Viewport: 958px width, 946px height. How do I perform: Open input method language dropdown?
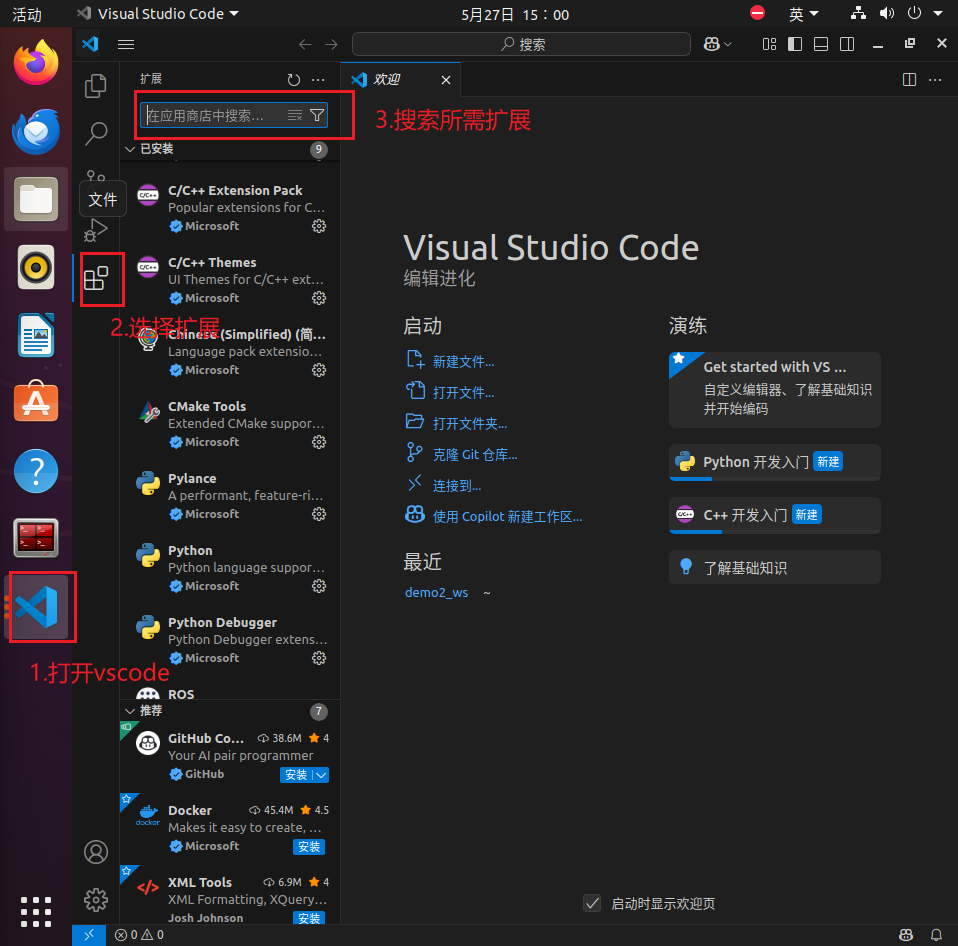(803, 13)
